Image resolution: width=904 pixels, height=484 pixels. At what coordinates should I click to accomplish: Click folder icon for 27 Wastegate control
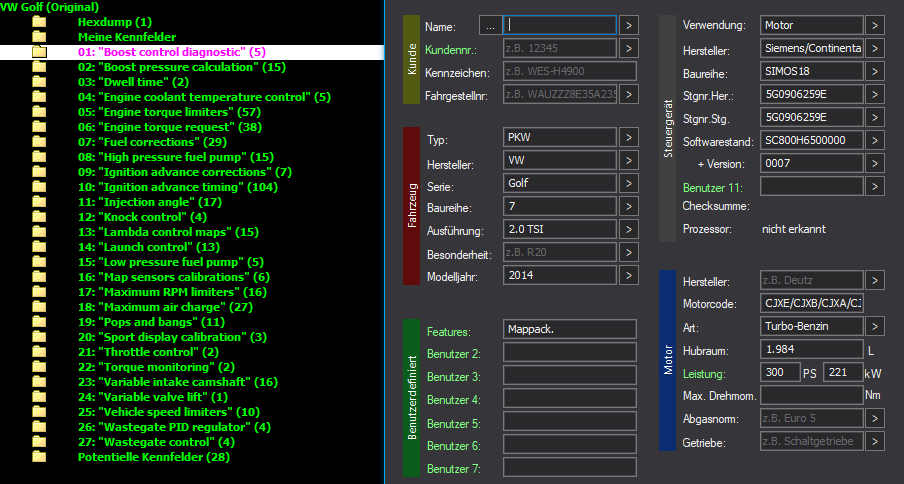click(39, 442)
